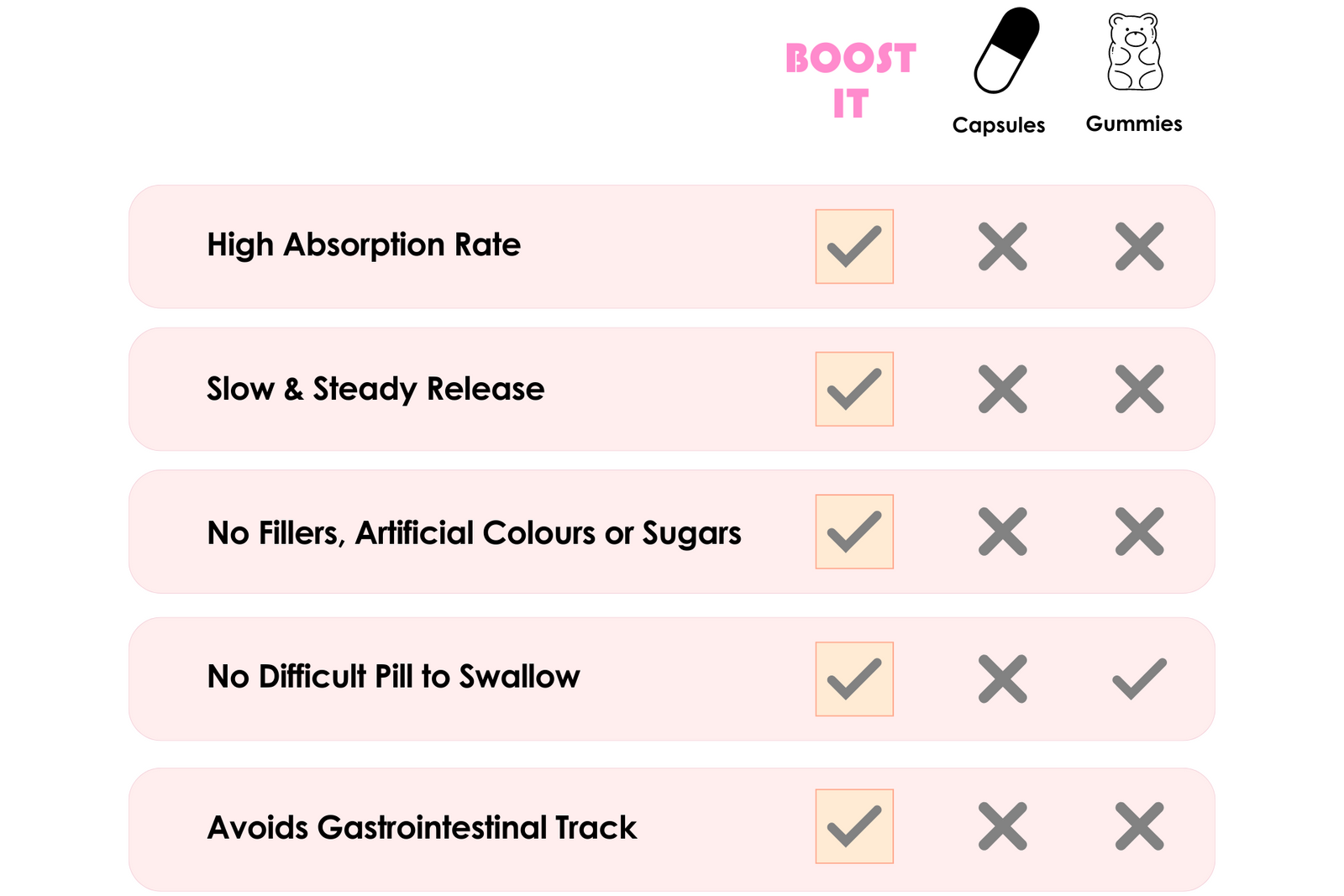1344x896 pixels.
Task: Click Capsules X for No Fillers row
Action: (1003, 532)
